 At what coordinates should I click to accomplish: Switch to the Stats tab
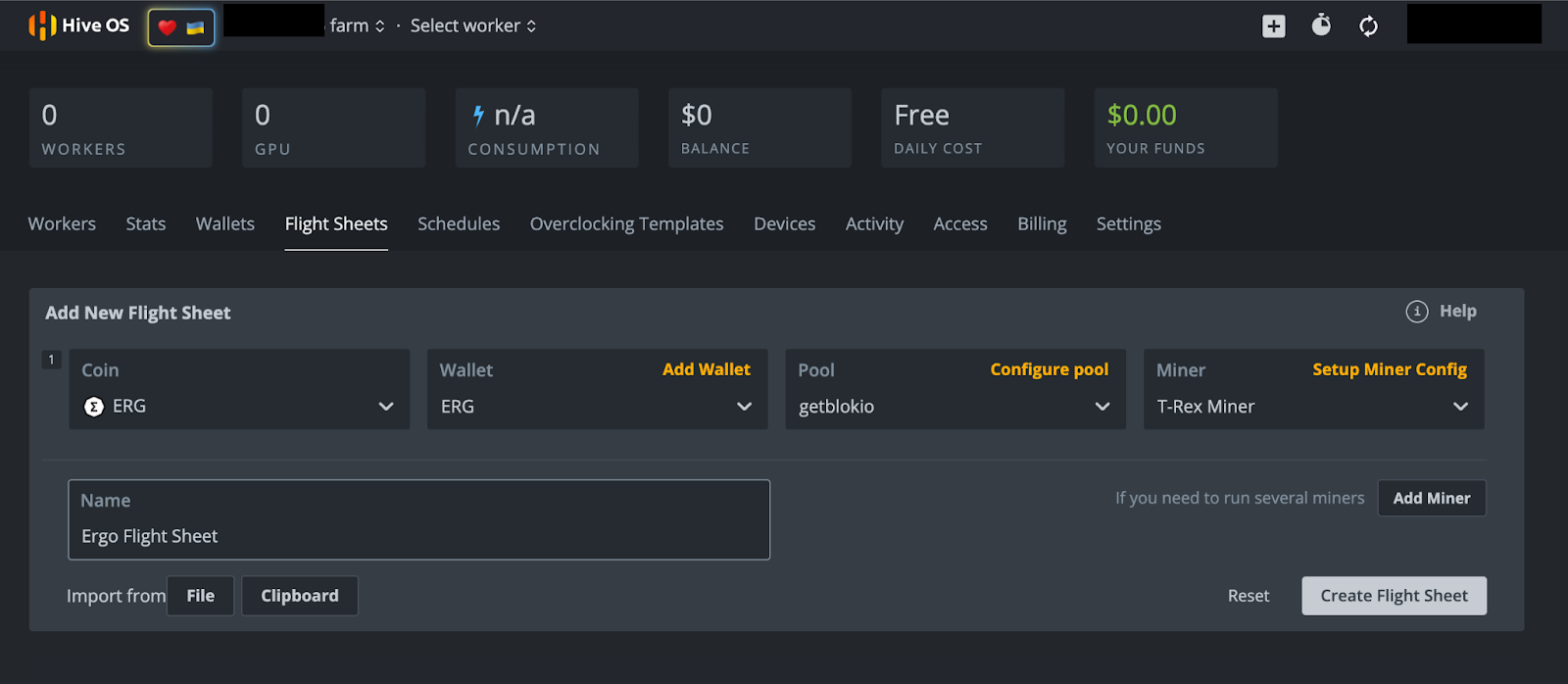146,223
